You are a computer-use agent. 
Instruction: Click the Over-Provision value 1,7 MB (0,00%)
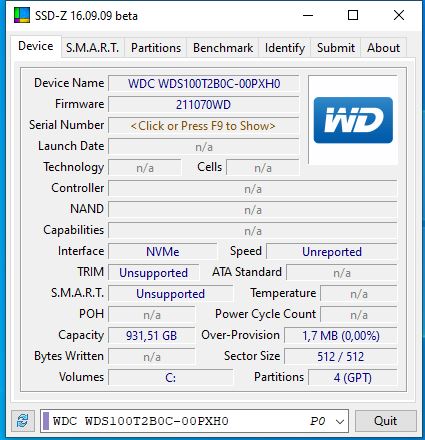(x=341, y=336)
